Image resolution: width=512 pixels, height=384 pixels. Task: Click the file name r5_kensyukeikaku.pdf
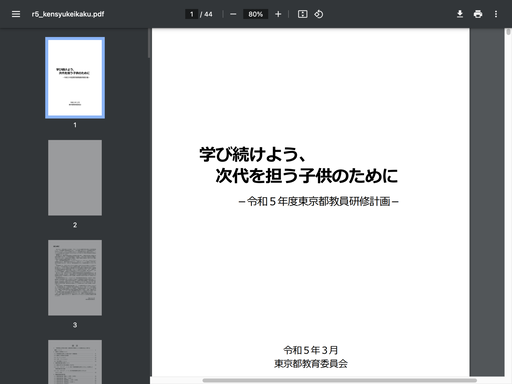coord(68,14)
